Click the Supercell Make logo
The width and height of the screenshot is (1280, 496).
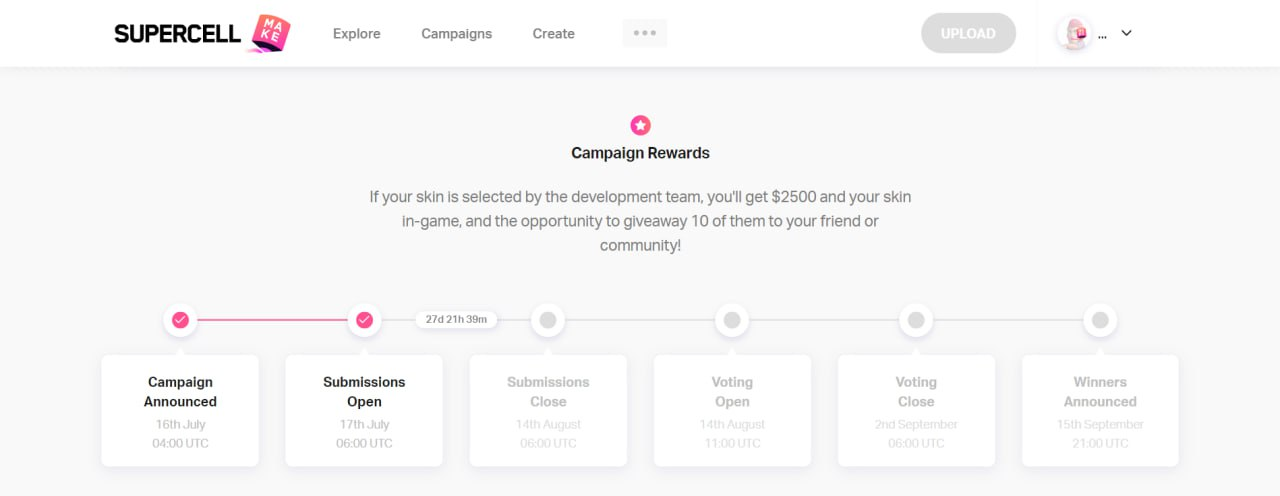coord(202,33)
